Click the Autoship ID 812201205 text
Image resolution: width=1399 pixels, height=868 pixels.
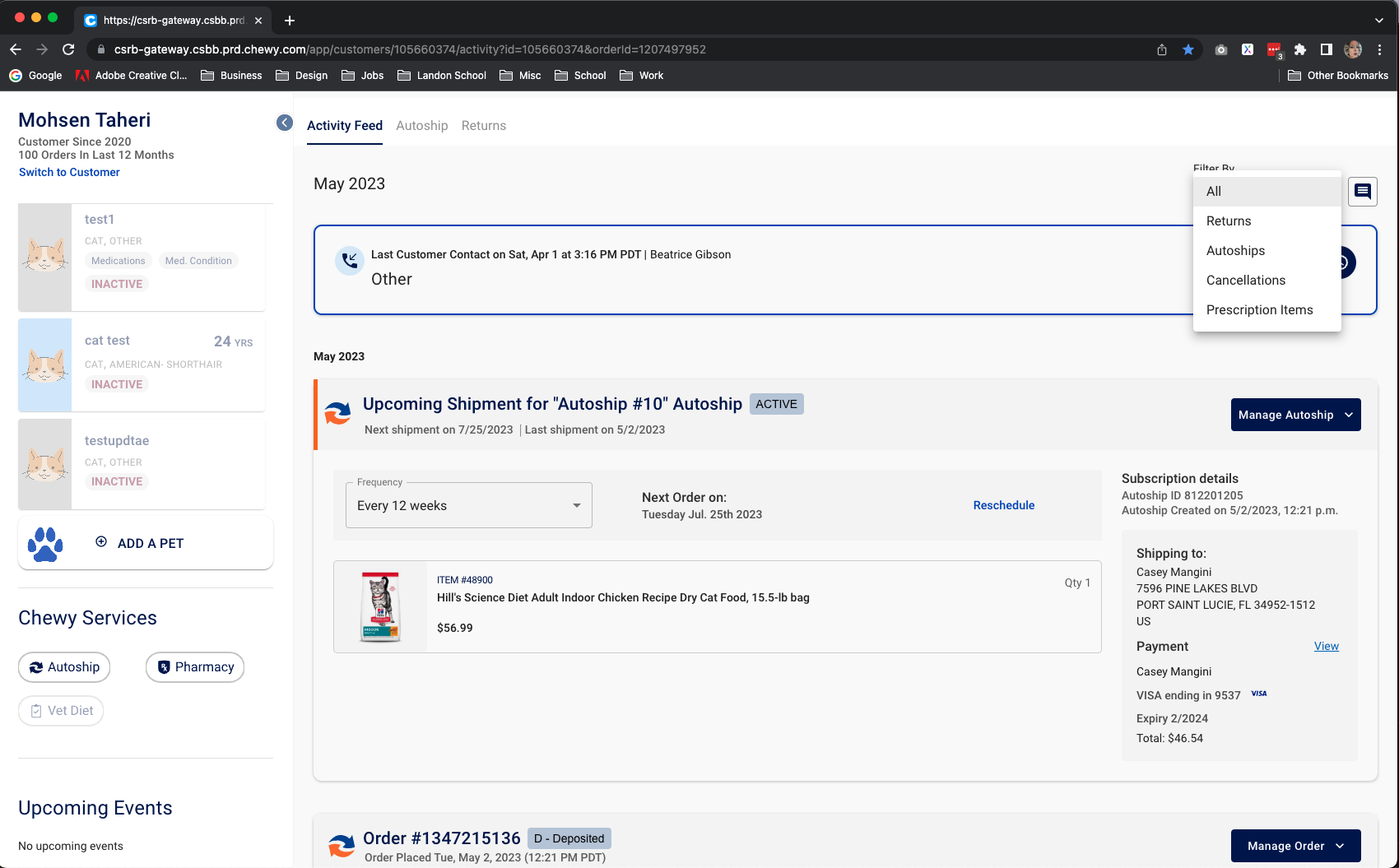pyautogui.click(x=1183, y=495)
